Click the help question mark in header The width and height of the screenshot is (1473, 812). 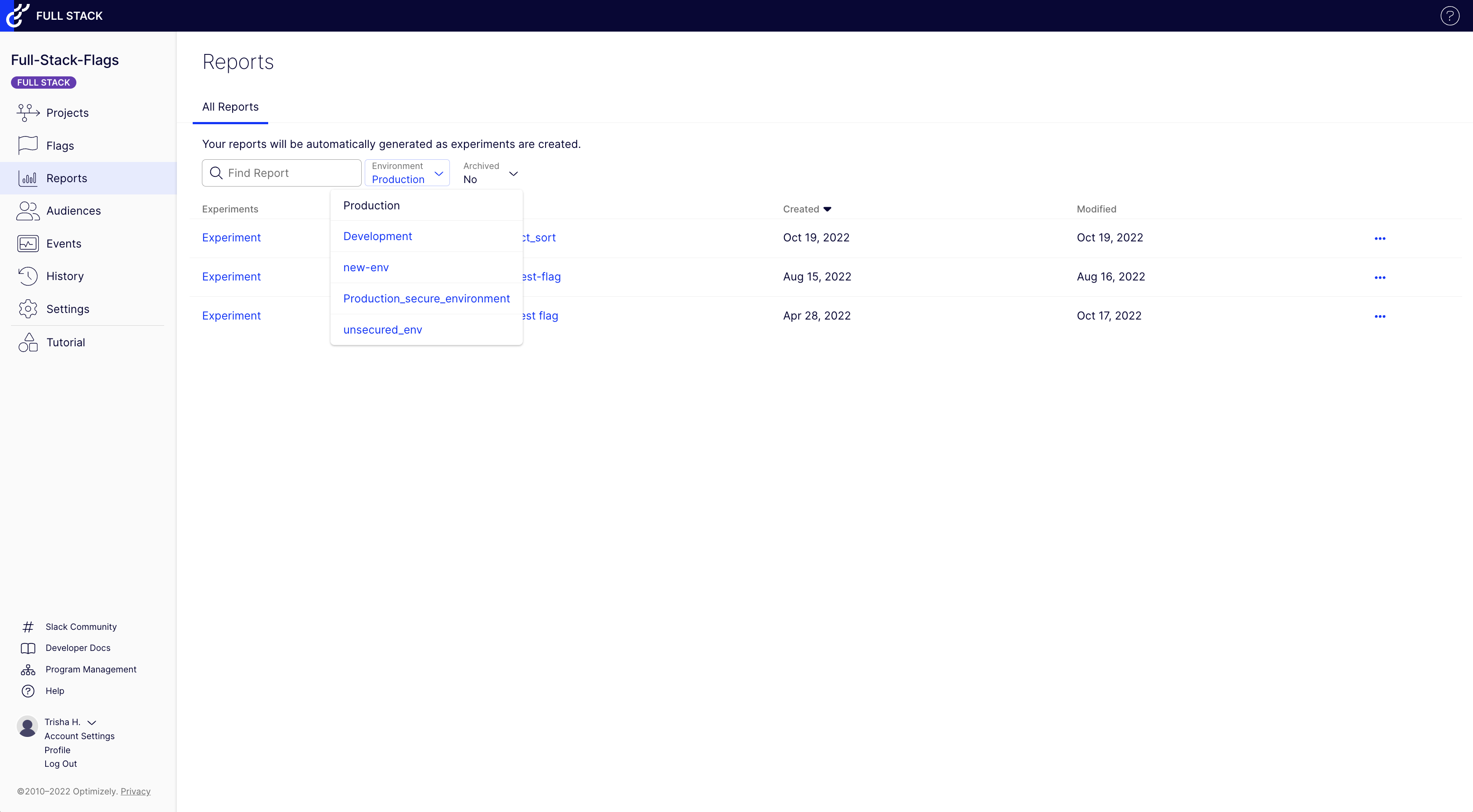point(1450,16)
